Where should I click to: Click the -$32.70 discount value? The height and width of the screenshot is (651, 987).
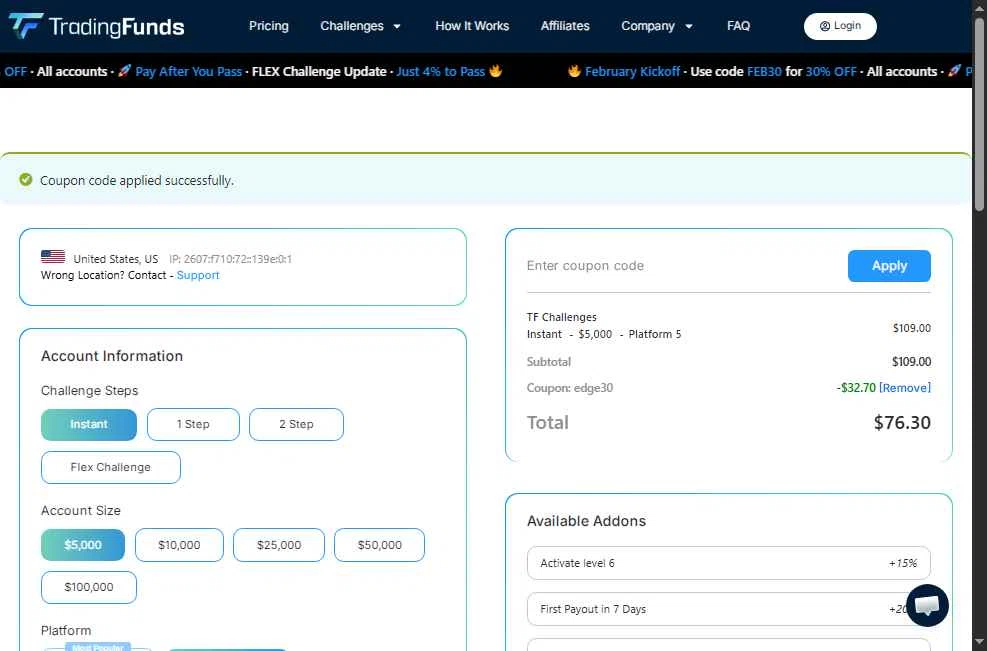point(856,388)
